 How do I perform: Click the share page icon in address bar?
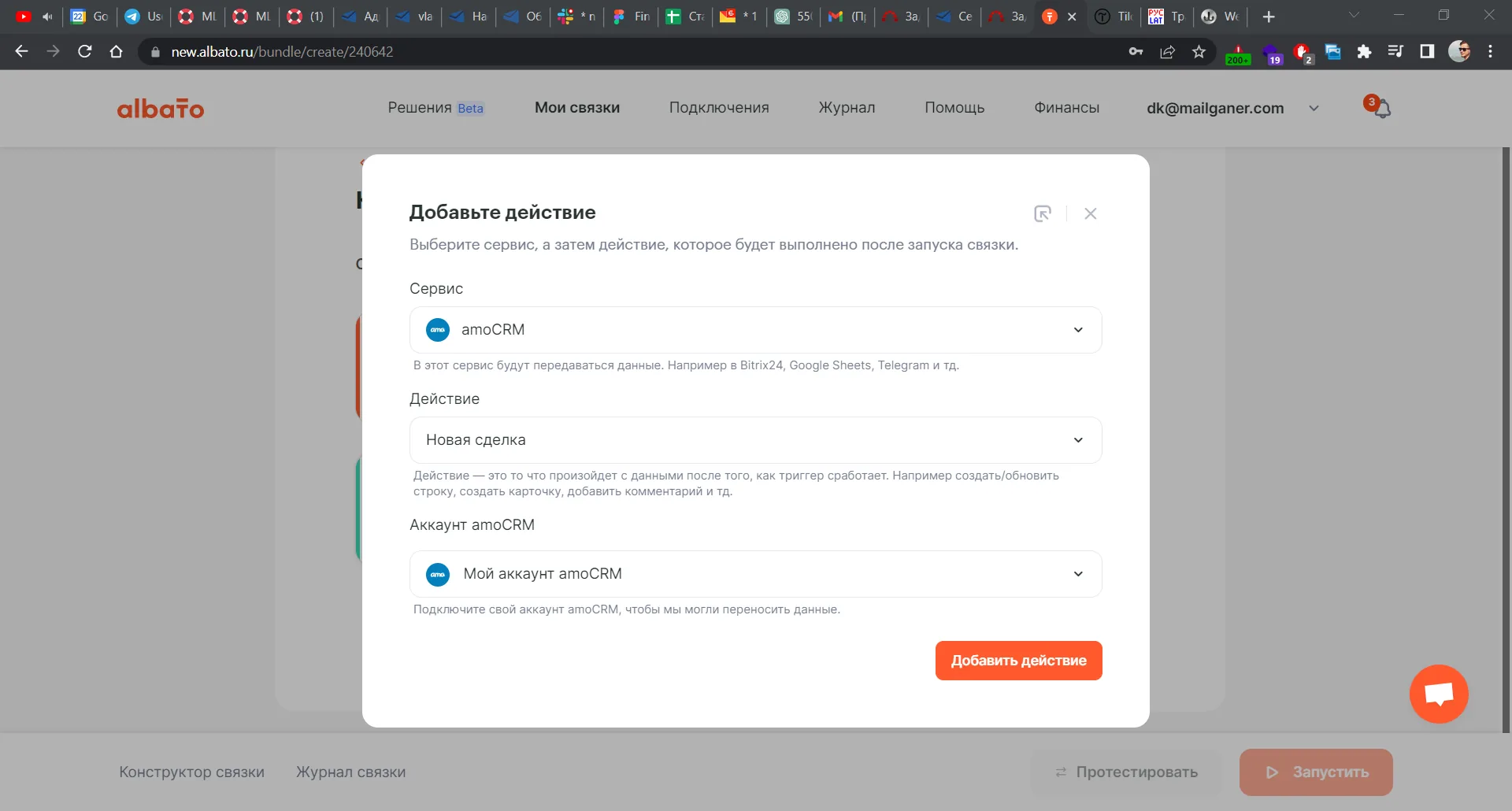click(1167, 52)
